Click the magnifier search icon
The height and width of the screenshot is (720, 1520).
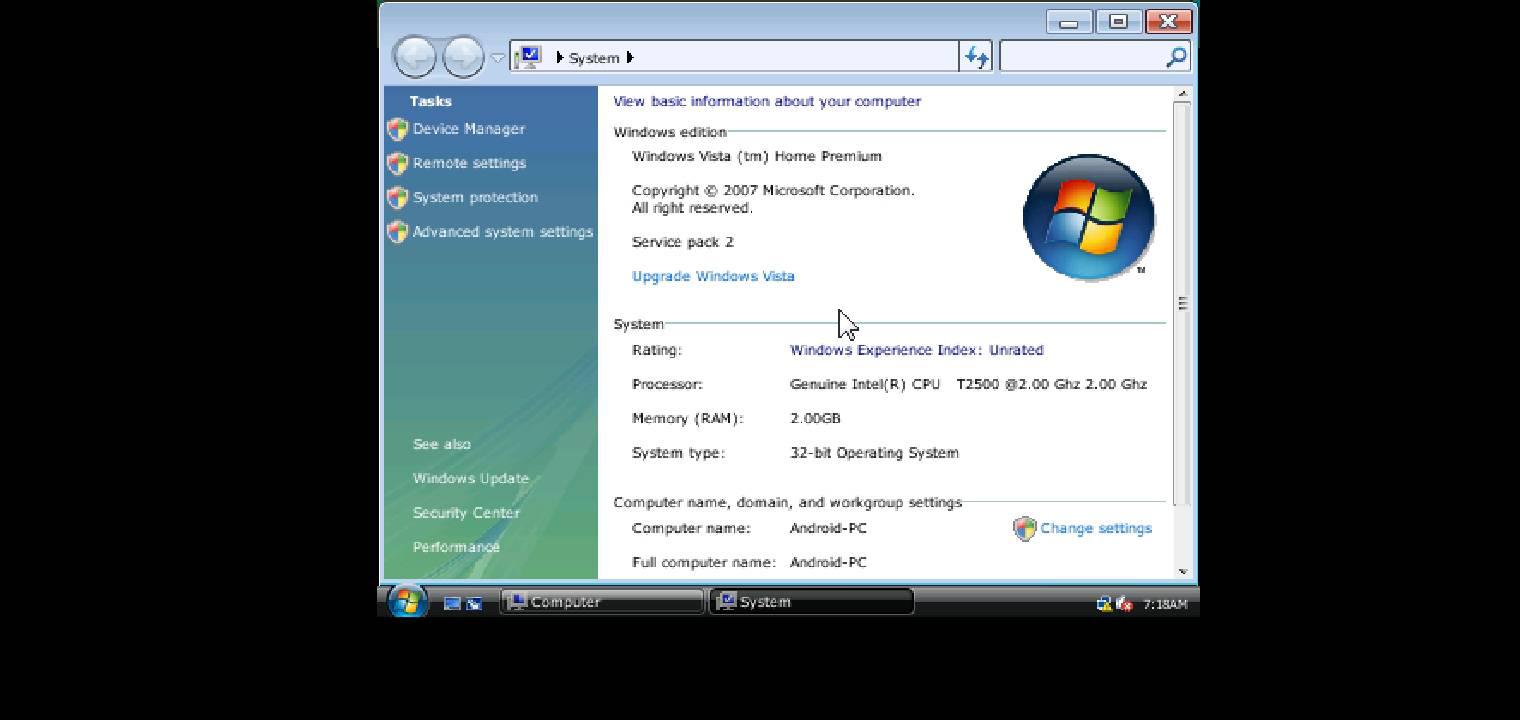coord(1177,57)
